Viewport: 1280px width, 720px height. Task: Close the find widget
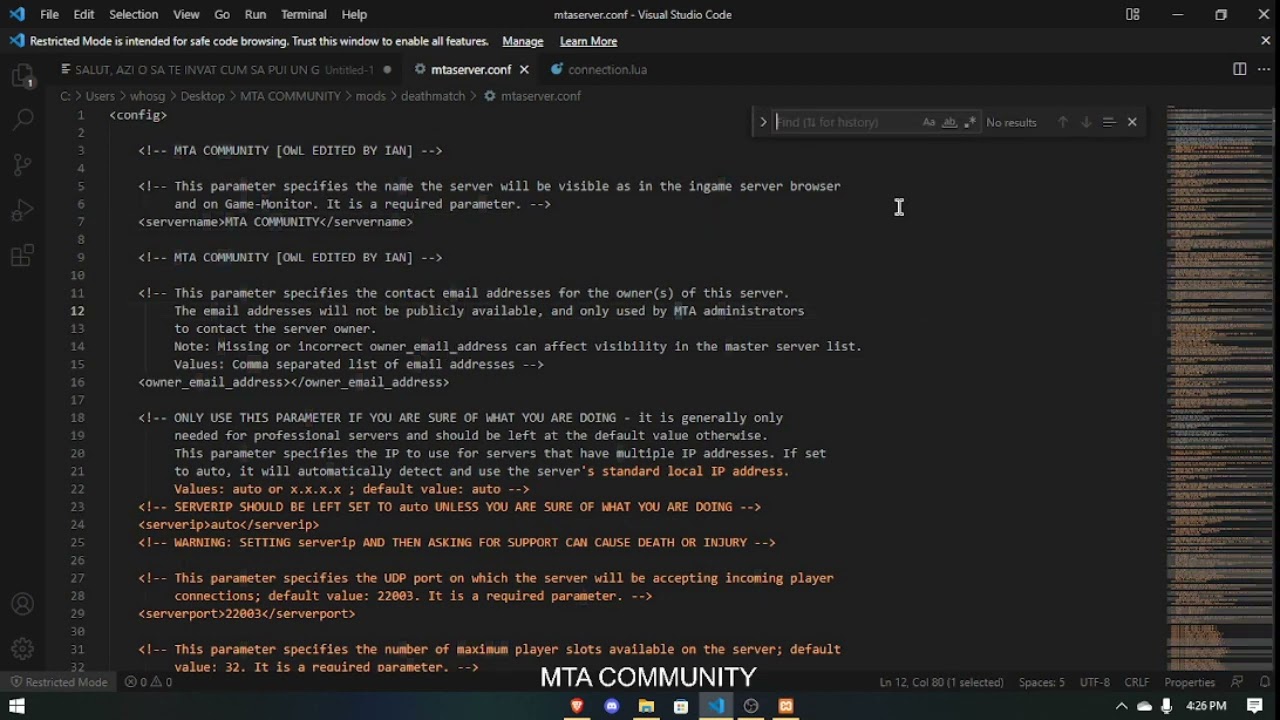click(x=1132, y=122)
